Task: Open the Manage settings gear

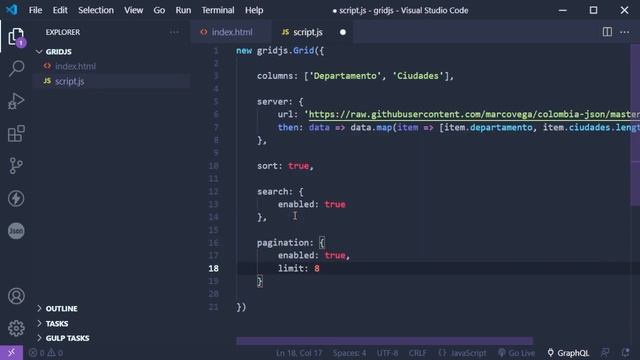Action: click(16, 328)
